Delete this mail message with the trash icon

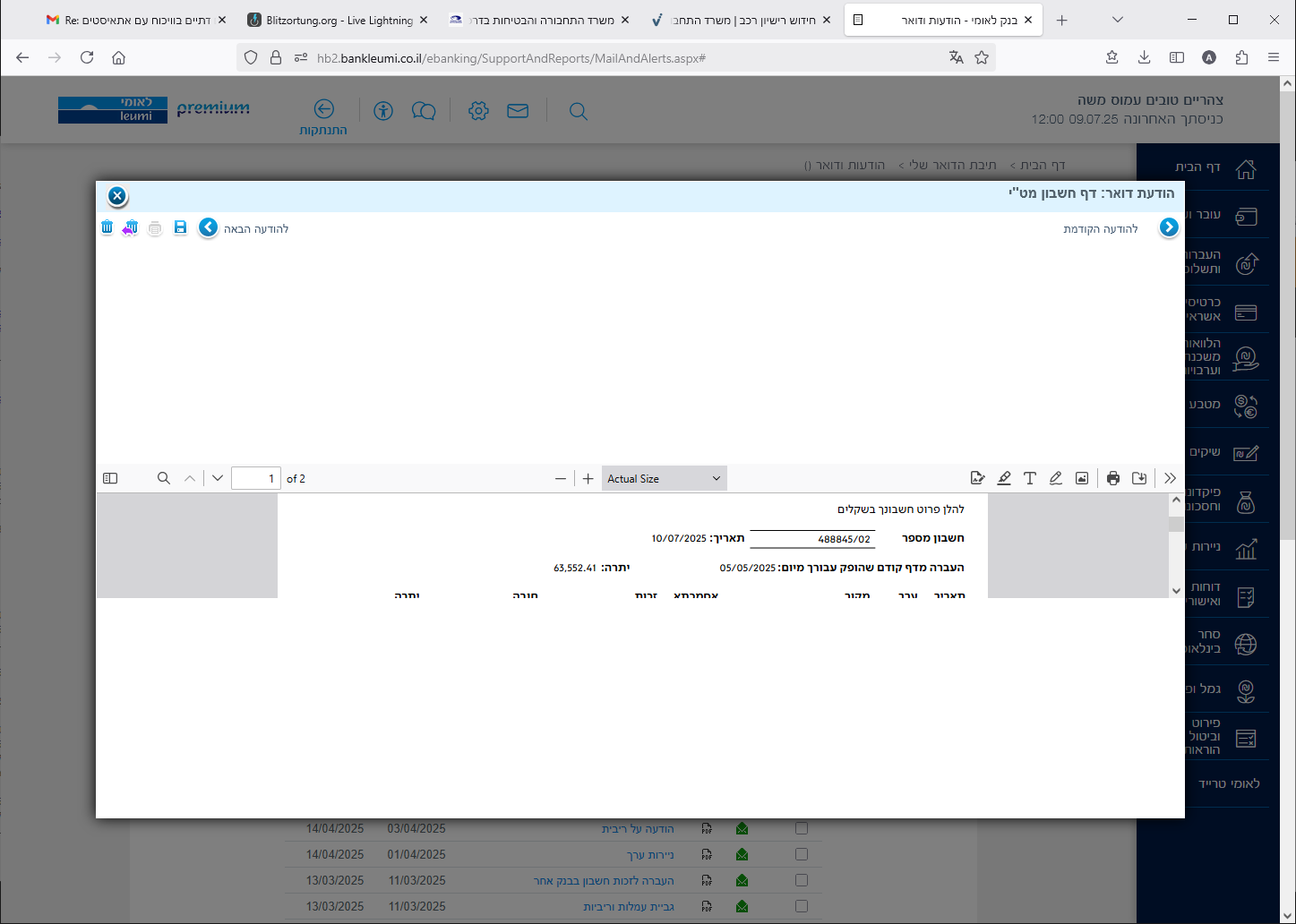click(107, 227)
